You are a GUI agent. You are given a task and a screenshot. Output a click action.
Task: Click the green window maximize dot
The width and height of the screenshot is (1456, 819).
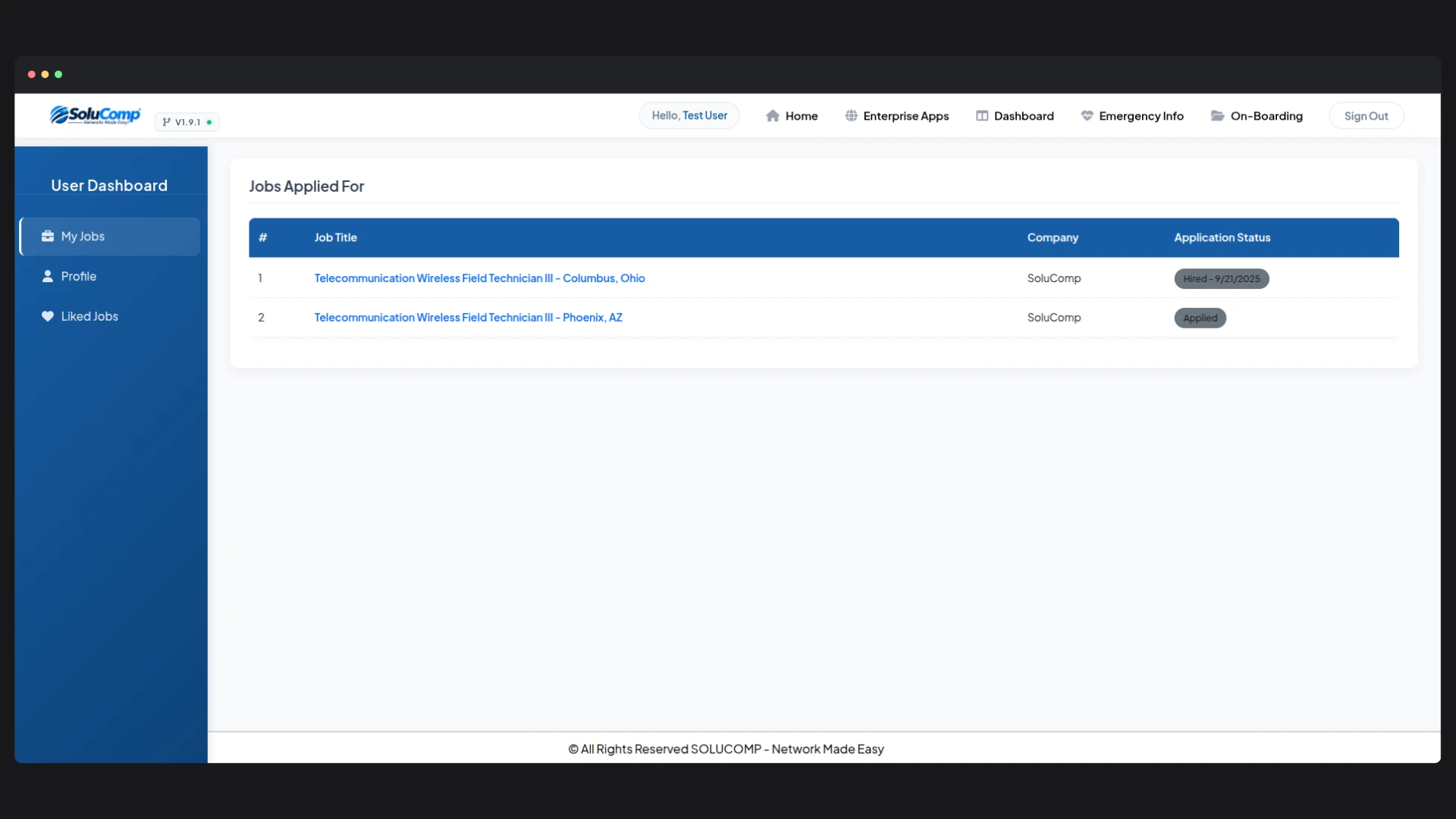coord(58,74)
